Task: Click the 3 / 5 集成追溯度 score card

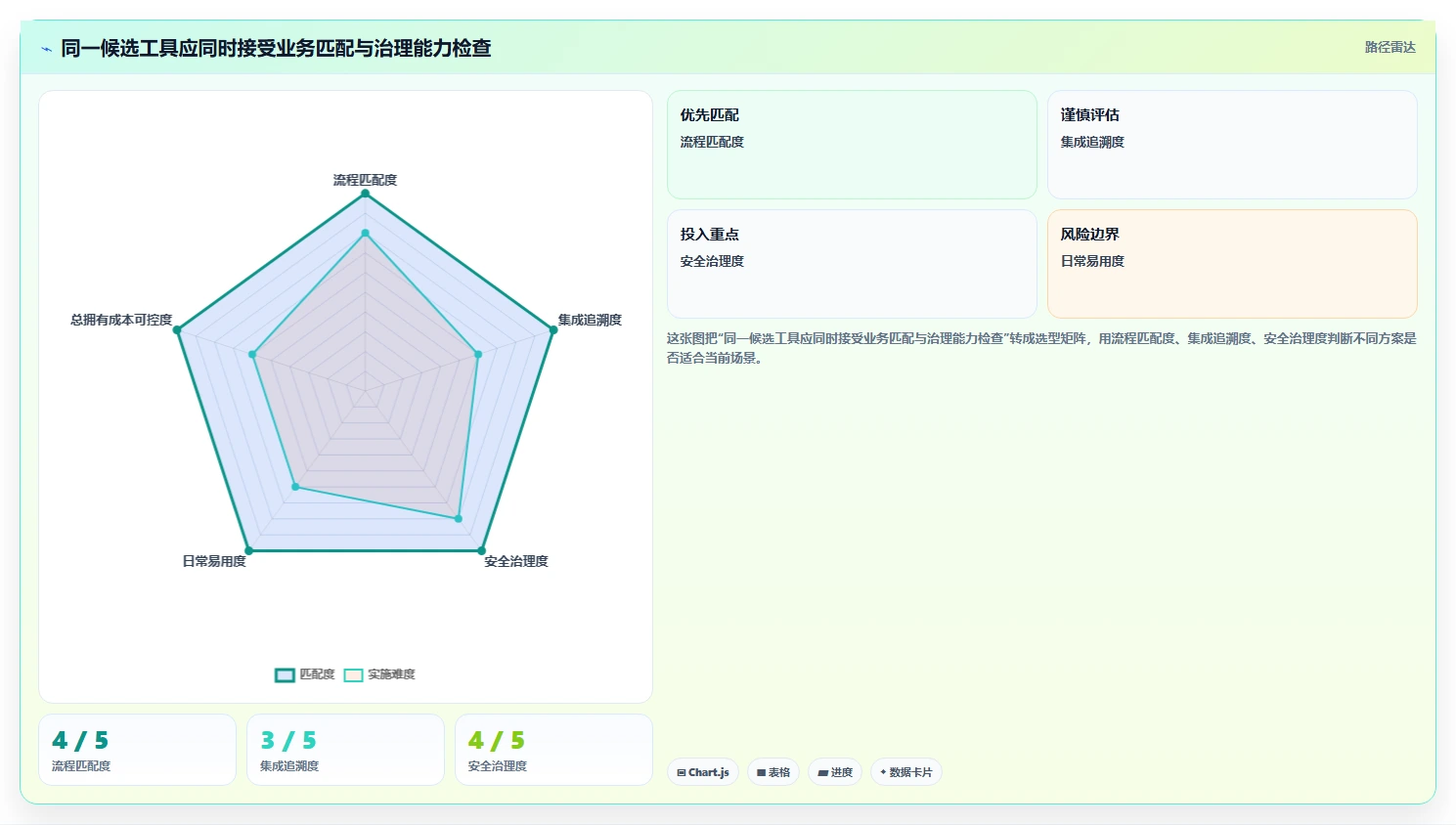Action: (x=345, y=750)
